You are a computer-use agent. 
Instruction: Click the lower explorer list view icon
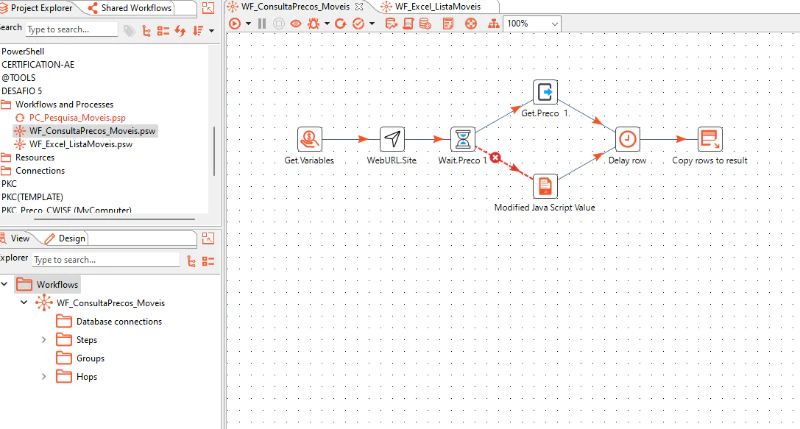pyautogui.click(x=208, y=261)
